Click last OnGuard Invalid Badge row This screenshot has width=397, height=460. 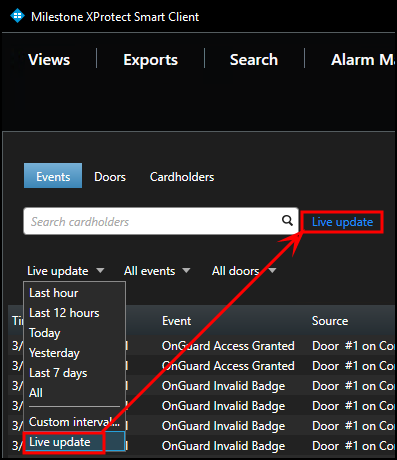[202, 446]
